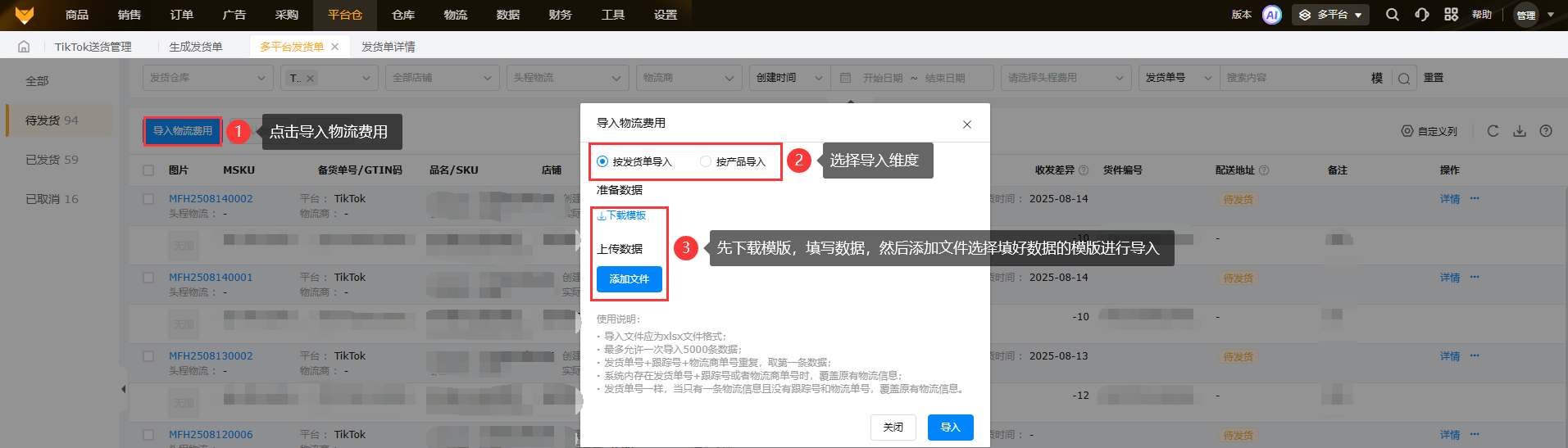Click the 重置 reset button
Screen dimensions: 1568x448
tap(1434, 78)
